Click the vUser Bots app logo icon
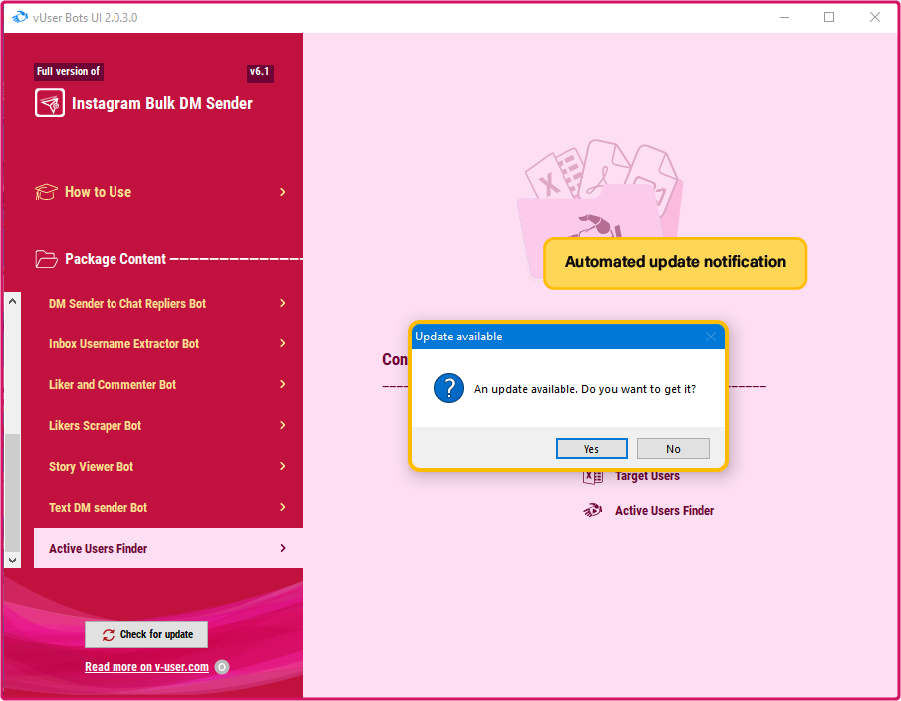 [20, 17]
